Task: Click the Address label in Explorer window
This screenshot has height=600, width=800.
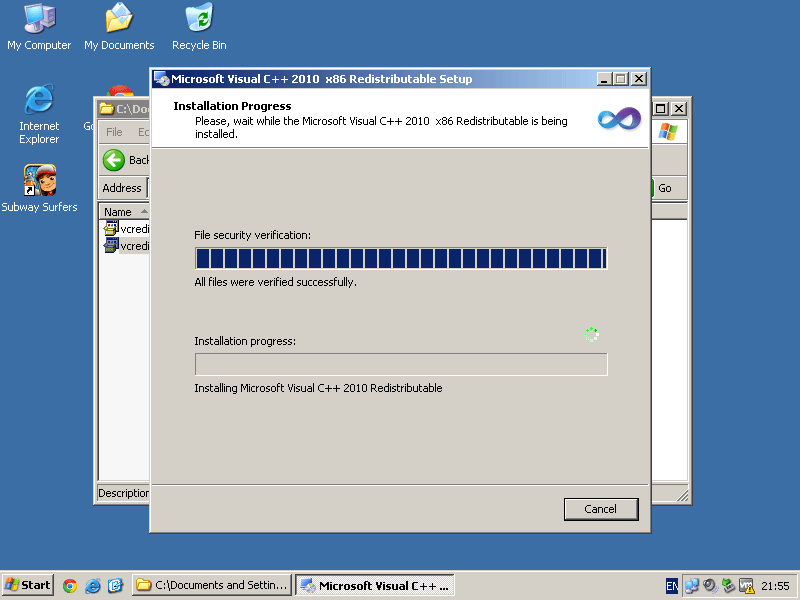Action: tap(121, 188)
